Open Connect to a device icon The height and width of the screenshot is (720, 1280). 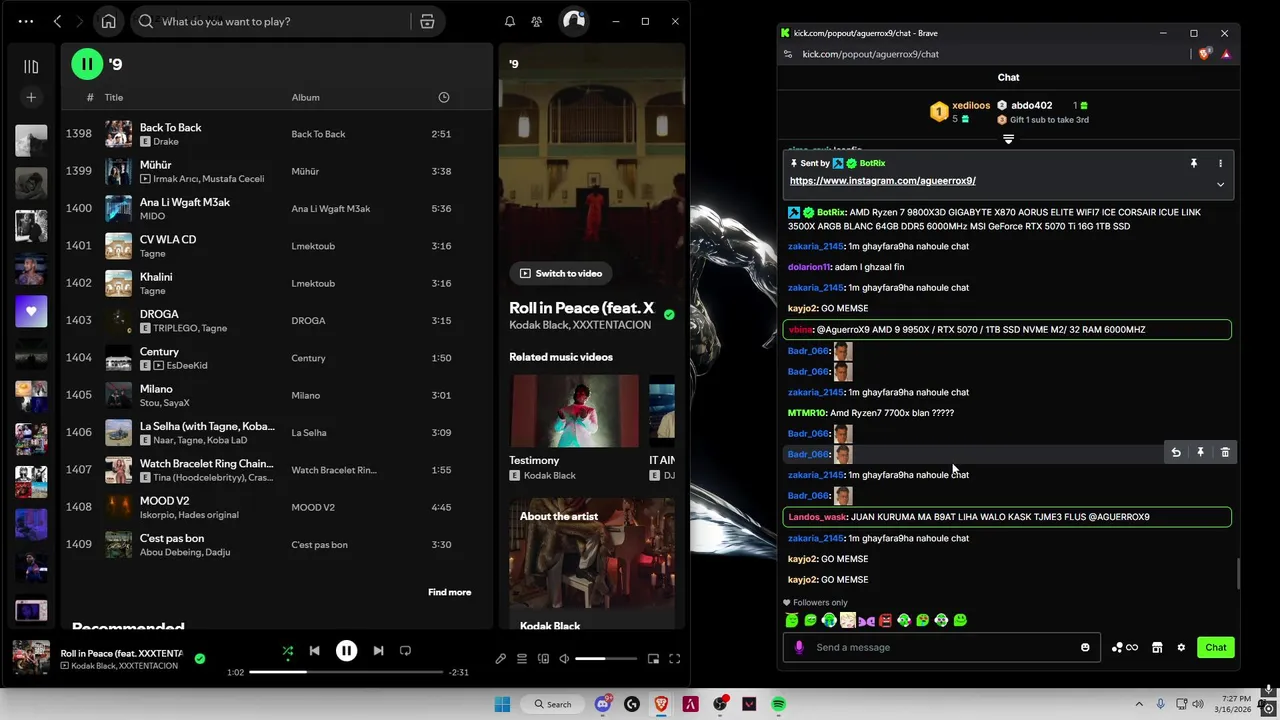pos(543,659)
